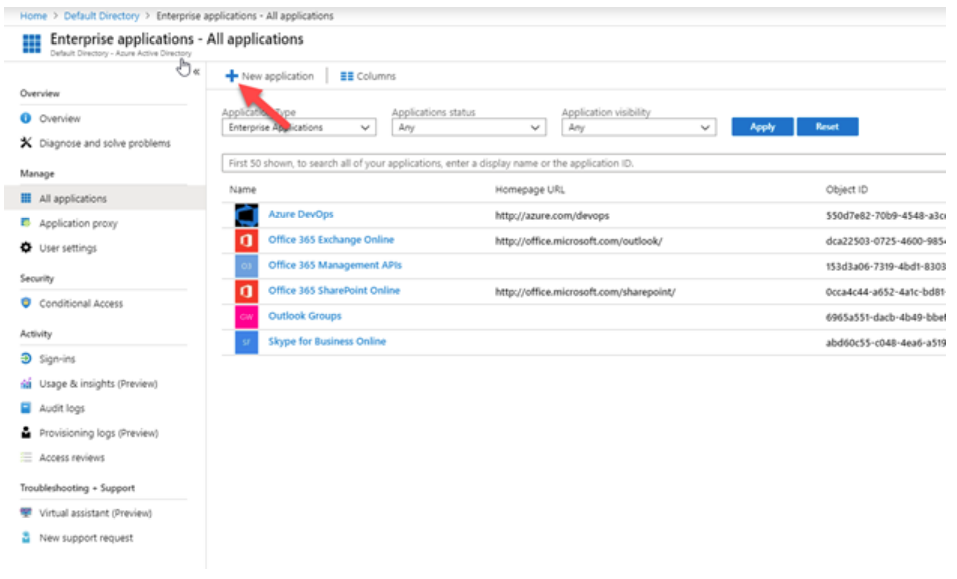Click the User settings gear icon
The height and width of the screenshot is (579, 957).
click(x=26, y=248)
